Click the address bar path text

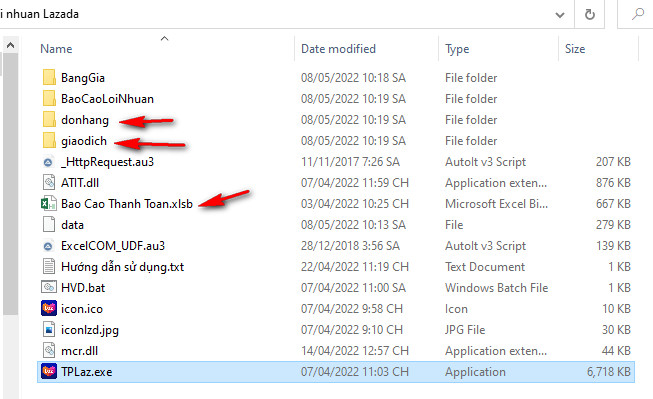pos(40,14)
